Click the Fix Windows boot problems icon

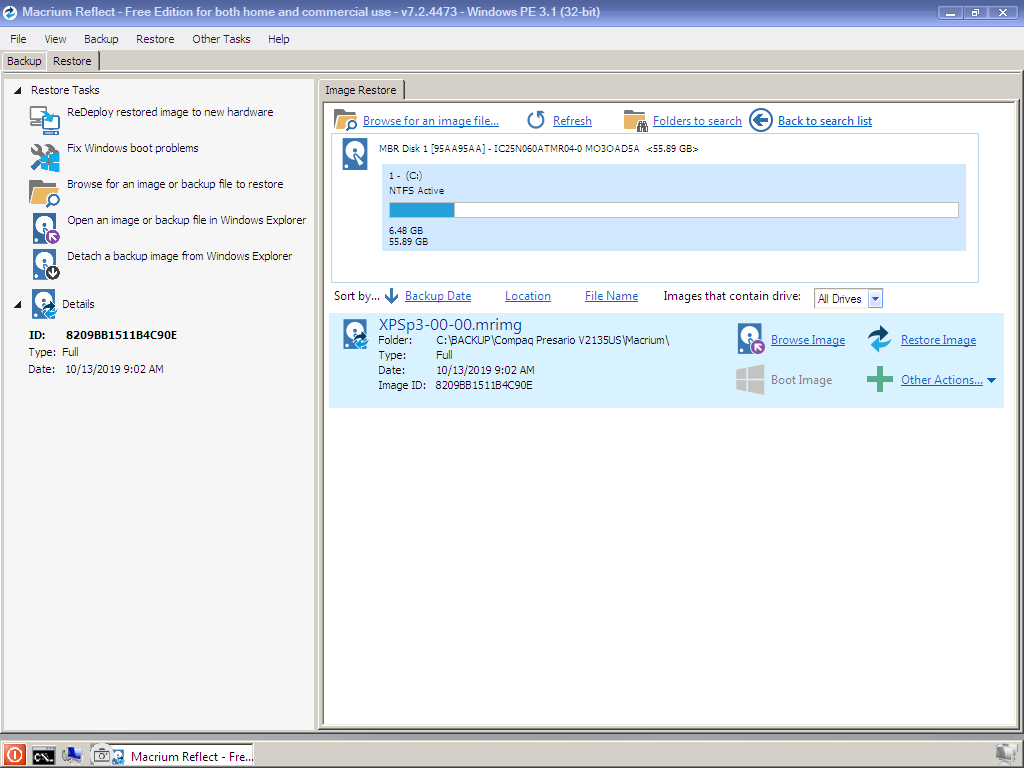coord(44,157)
